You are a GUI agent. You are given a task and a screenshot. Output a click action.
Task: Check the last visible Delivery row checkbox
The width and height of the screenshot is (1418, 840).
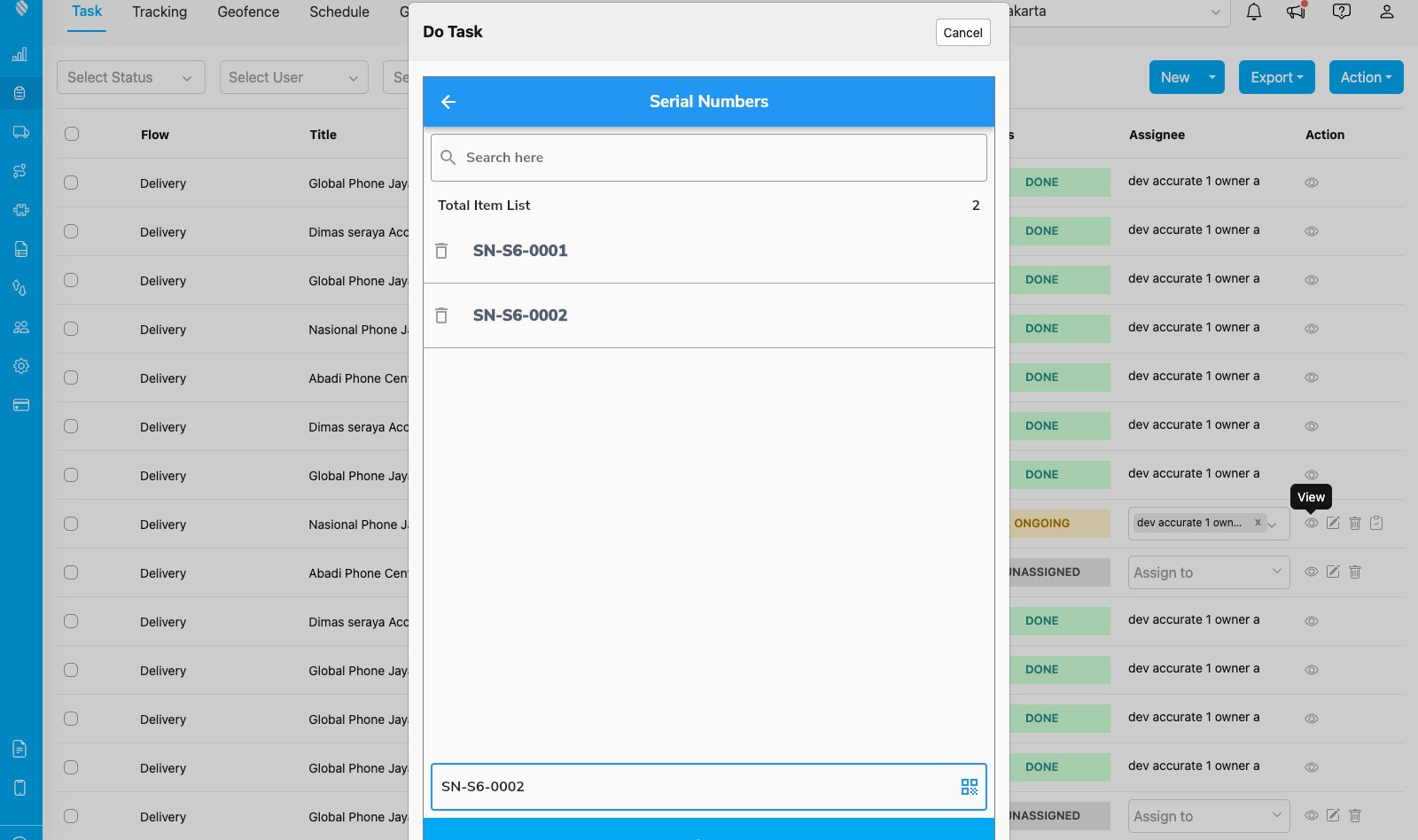(71, 816)
